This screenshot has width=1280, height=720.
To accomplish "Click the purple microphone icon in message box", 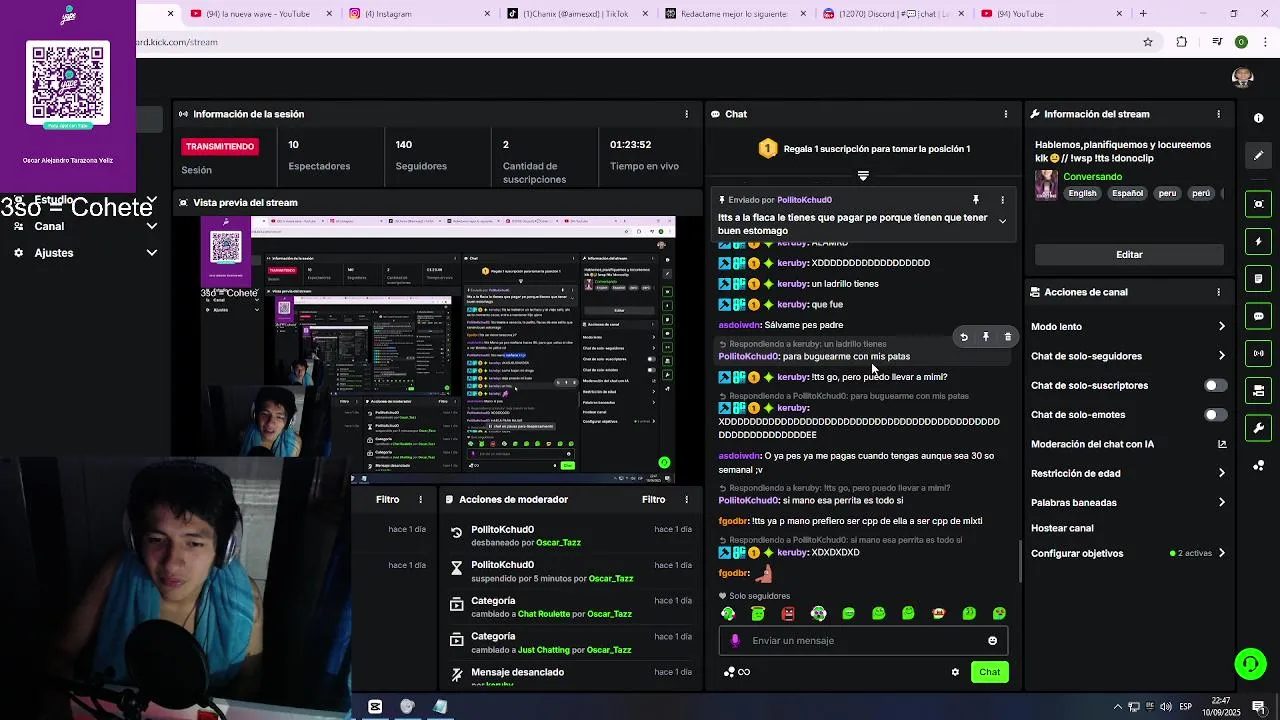I will tap(735, 641).
